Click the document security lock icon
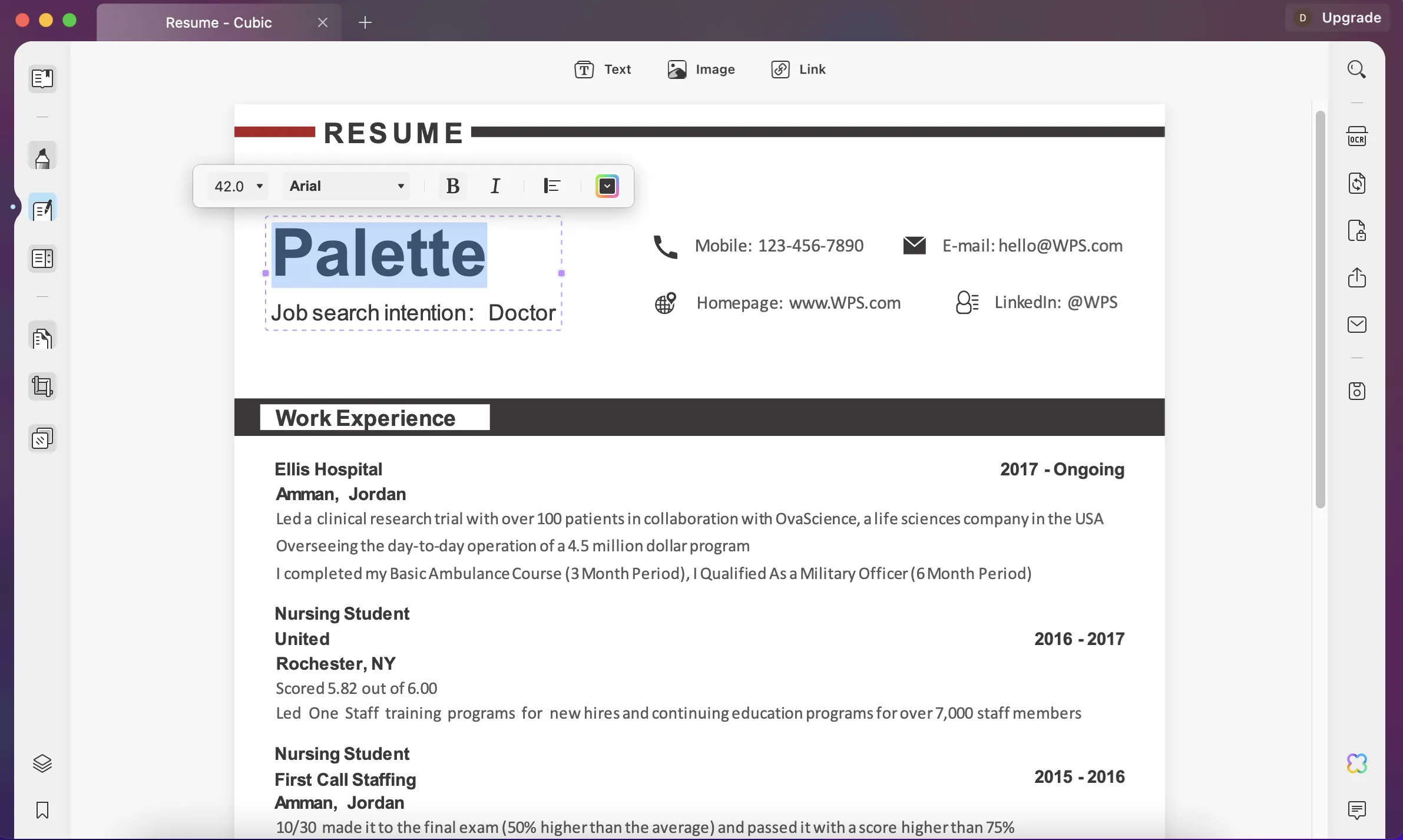 1357,230
